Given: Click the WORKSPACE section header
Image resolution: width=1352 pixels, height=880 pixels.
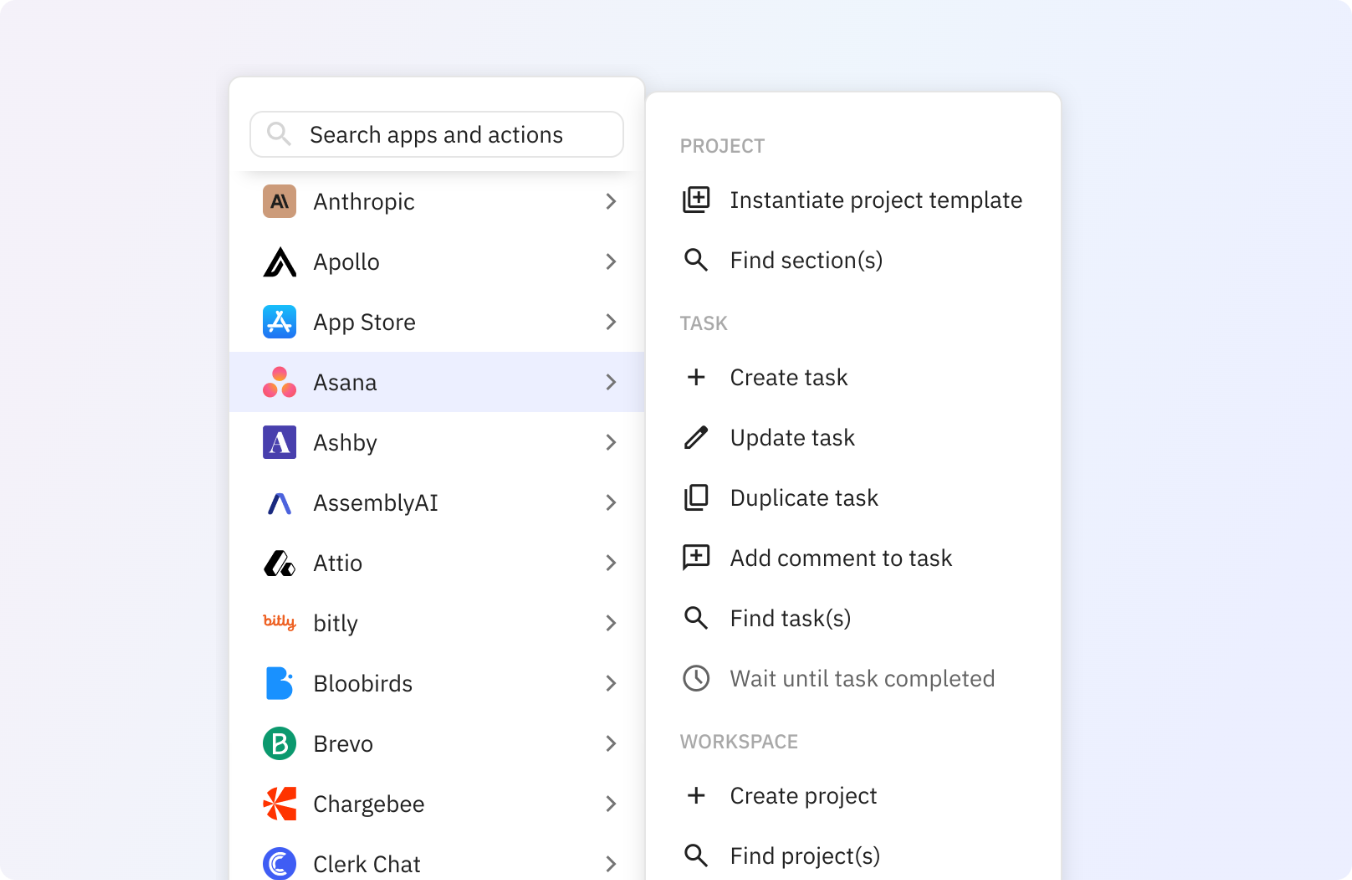Looking at the screenshot, I should (739, 742).
